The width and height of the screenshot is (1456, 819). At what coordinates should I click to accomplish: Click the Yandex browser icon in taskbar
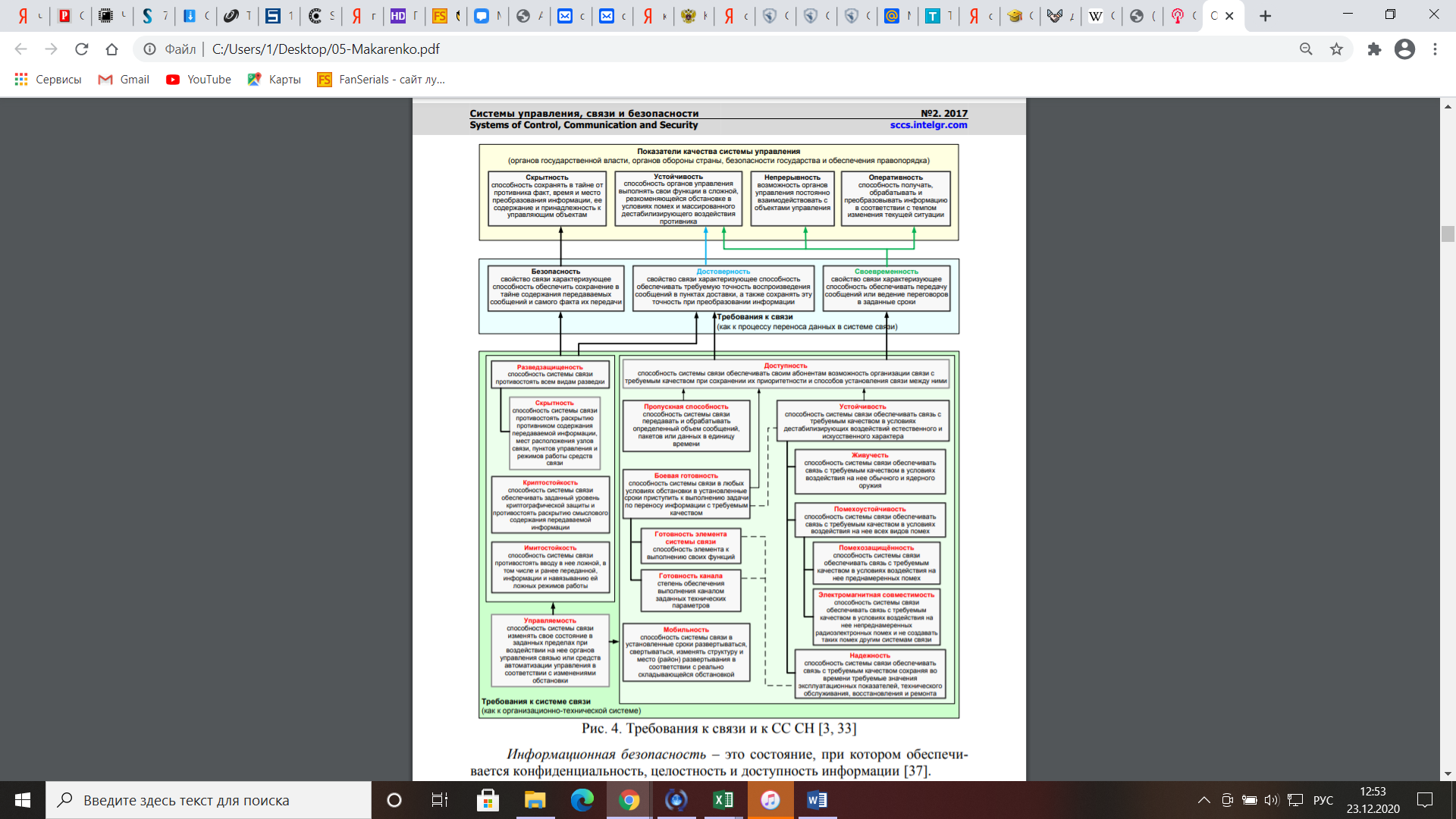[x=676, y=799]
